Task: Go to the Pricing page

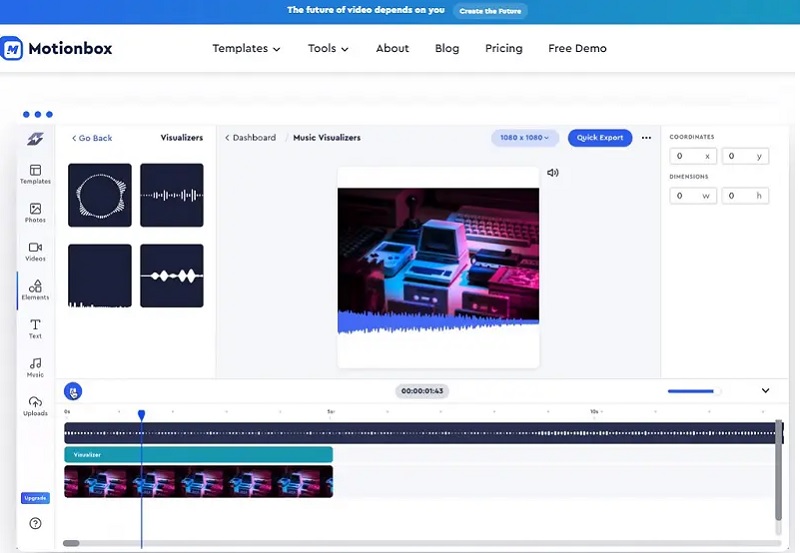Action: pos(504,48)
